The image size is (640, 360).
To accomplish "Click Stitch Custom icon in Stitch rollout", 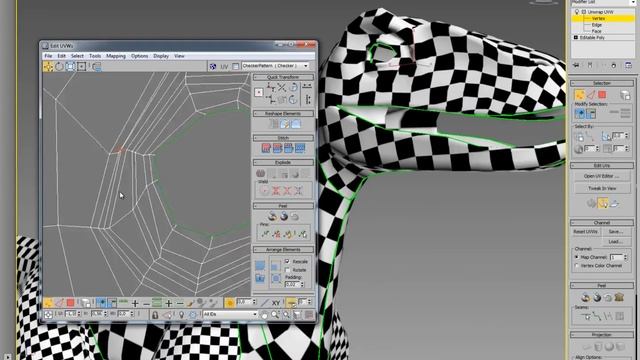I will [300, 148].
